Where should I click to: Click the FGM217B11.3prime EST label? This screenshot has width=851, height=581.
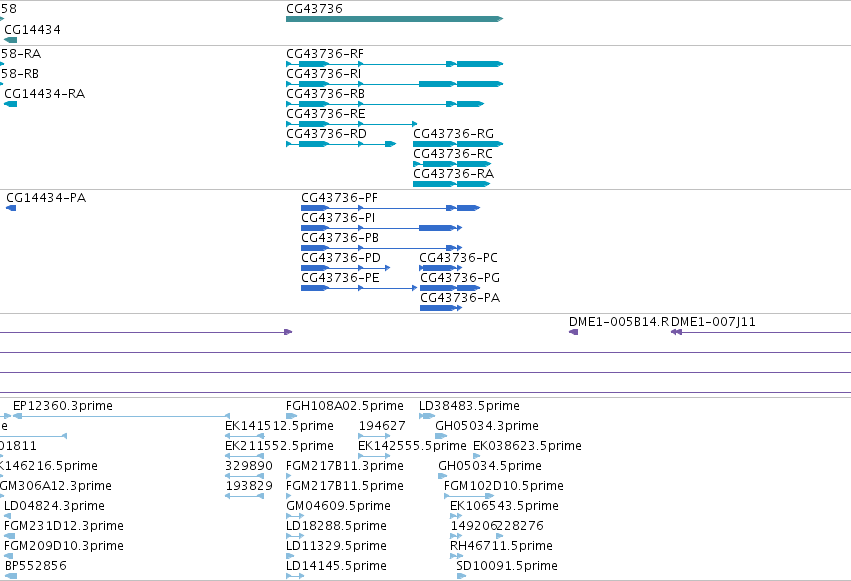click(x=345, y=467)
